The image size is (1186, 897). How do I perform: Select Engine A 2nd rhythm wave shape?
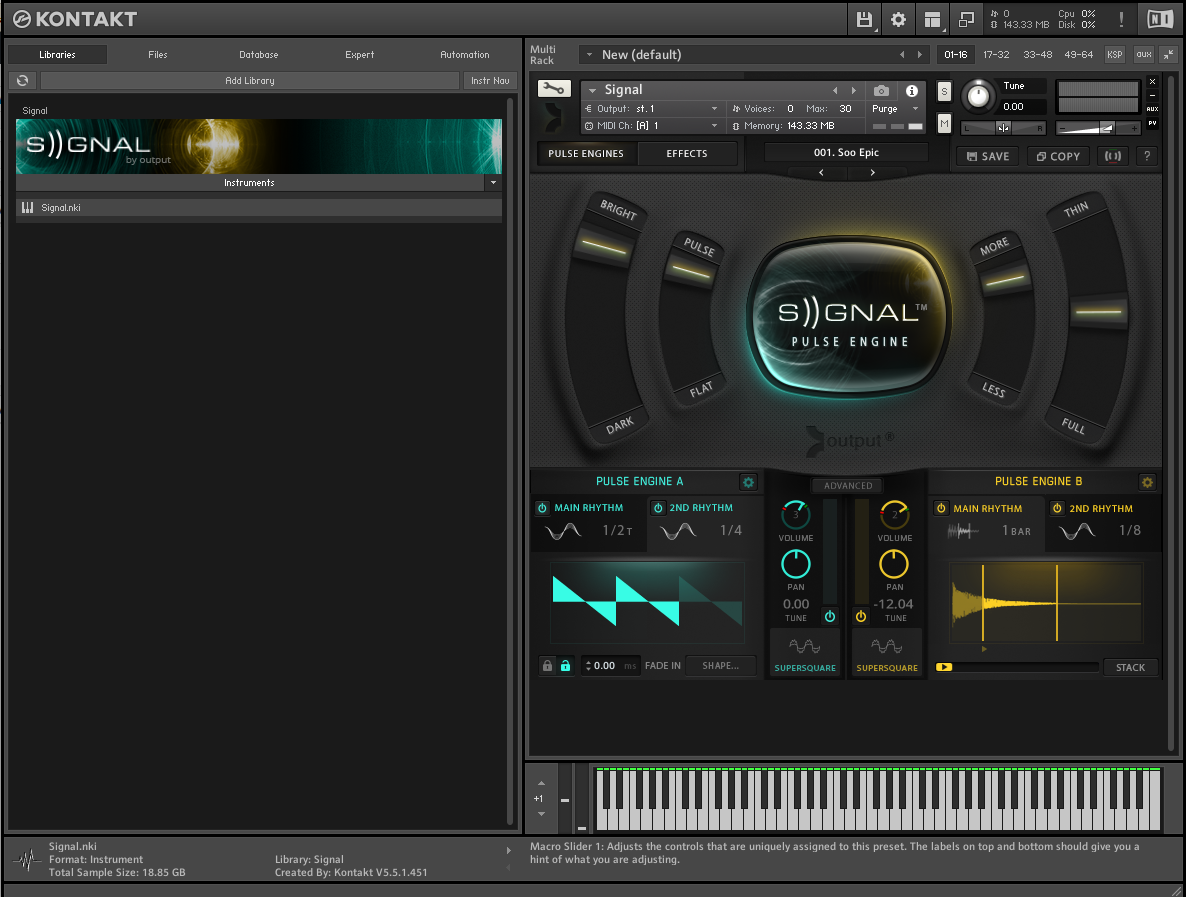[678, 531]
